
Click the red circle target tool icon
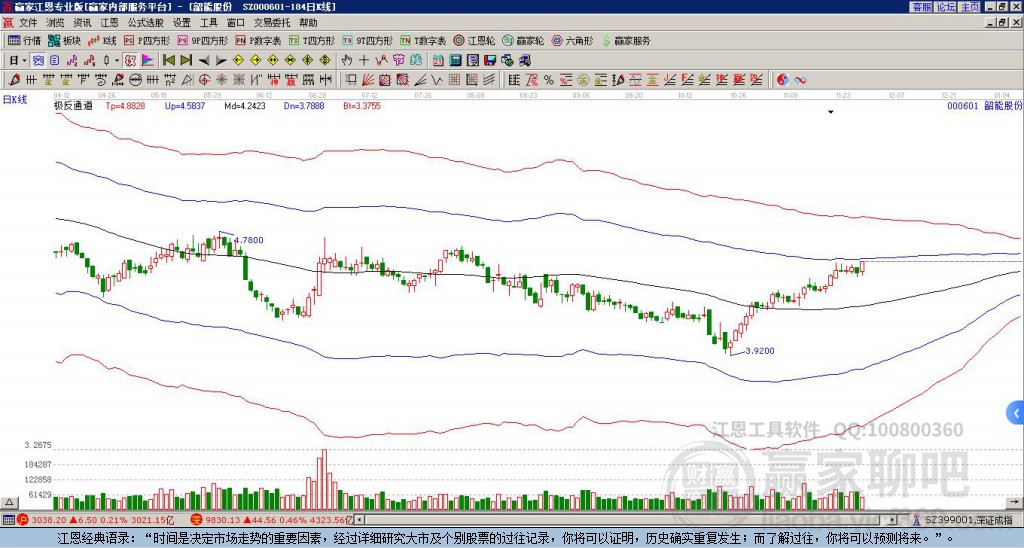[x=204, y=80]
